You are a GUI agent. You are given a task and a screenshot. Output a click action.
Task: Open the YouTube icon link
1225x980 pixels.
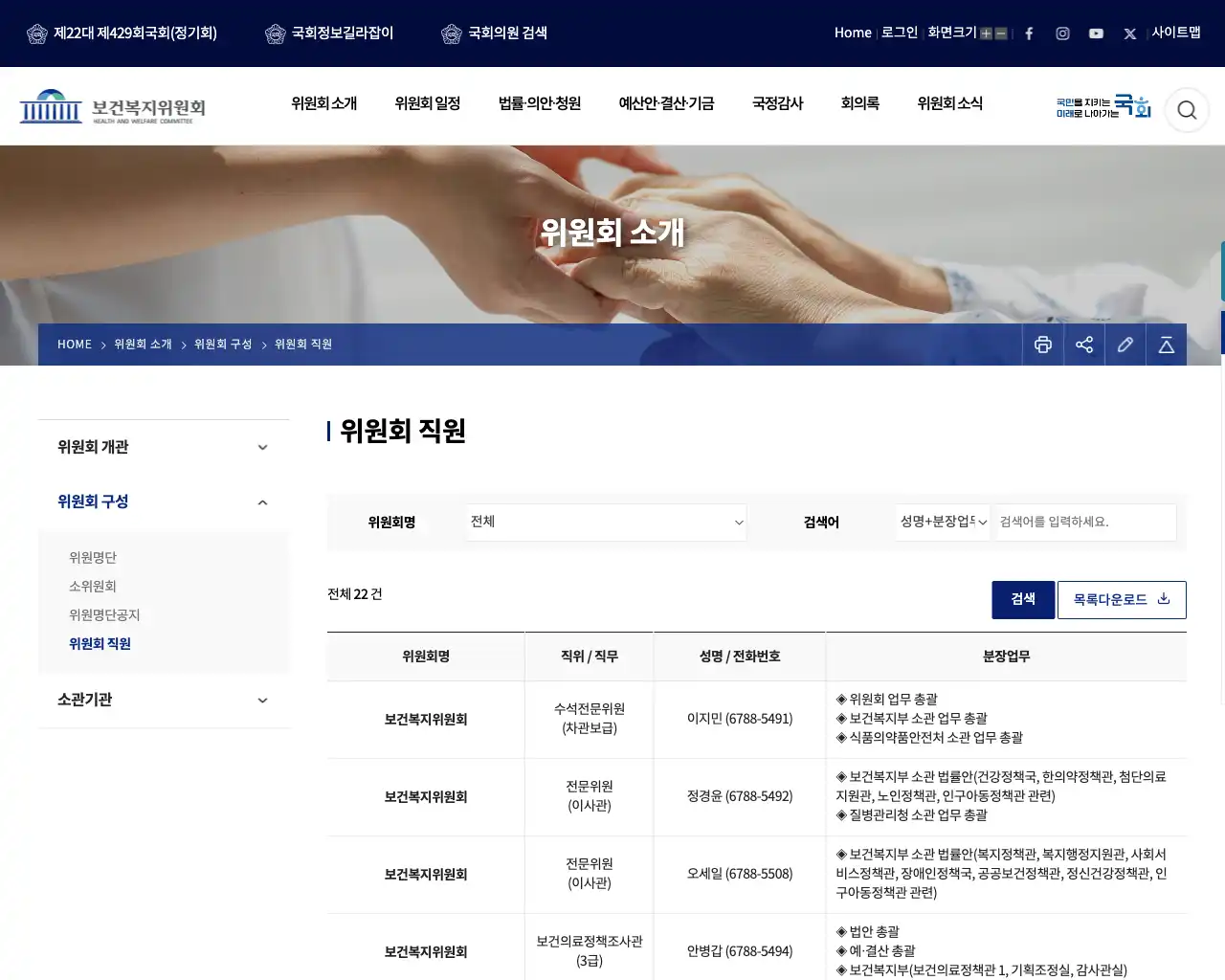click(1096, 33)
